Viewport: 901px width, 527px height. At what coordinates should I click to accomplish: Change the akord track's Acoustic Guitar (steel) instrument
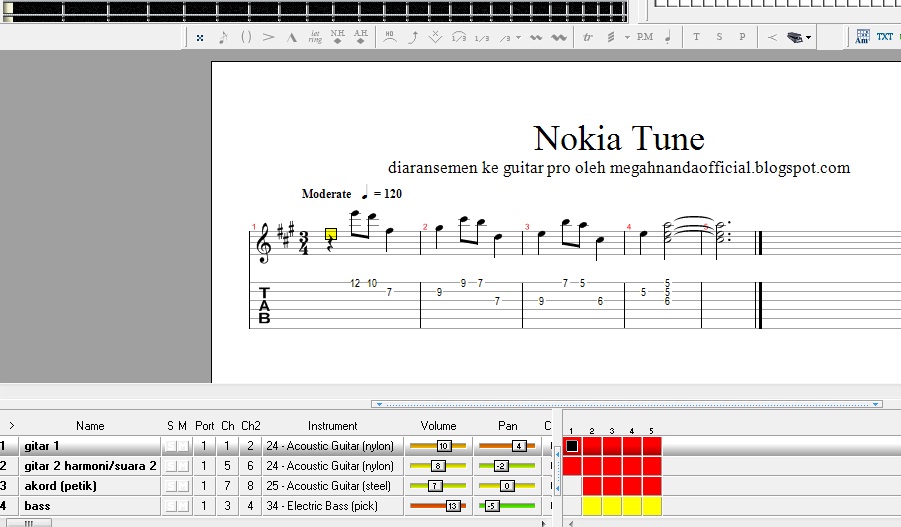coord(332,486)
